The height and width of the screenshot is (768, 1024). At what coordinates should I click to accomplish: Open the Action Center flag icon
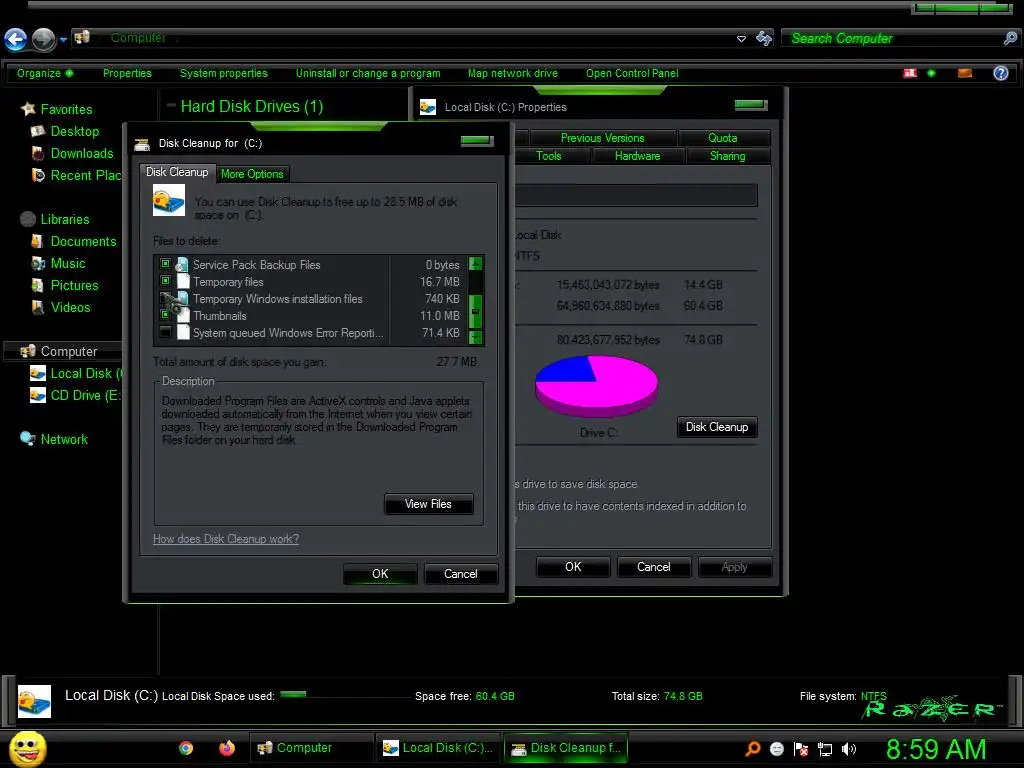click(801, 749)
